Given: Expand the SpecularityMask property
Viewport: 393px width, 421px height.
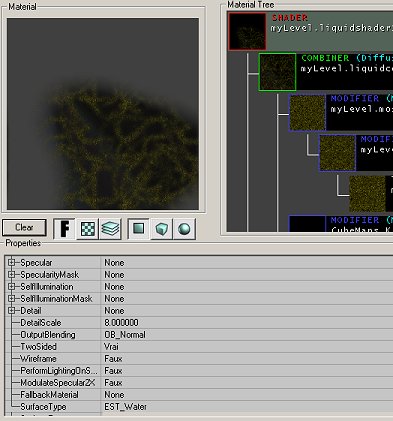Looking at the screenshot, I should [x=12, y=275].
